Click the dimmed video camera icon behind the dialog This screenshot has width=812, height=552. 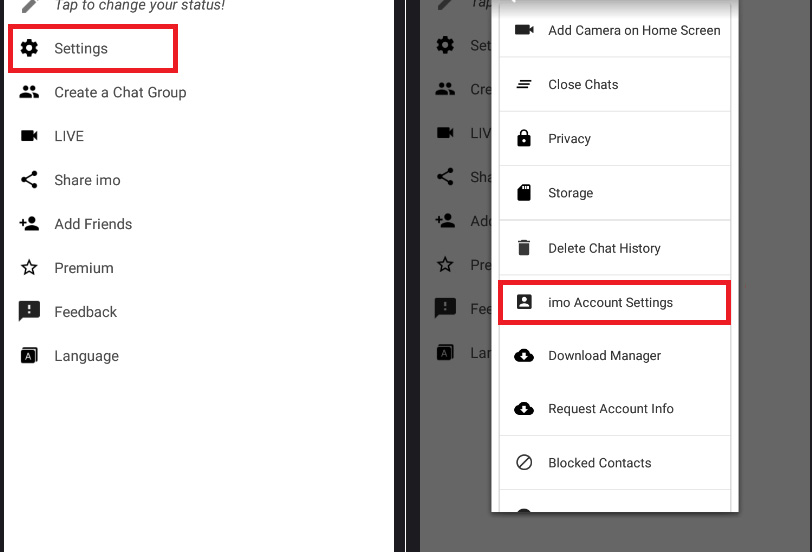coord(445,133)
